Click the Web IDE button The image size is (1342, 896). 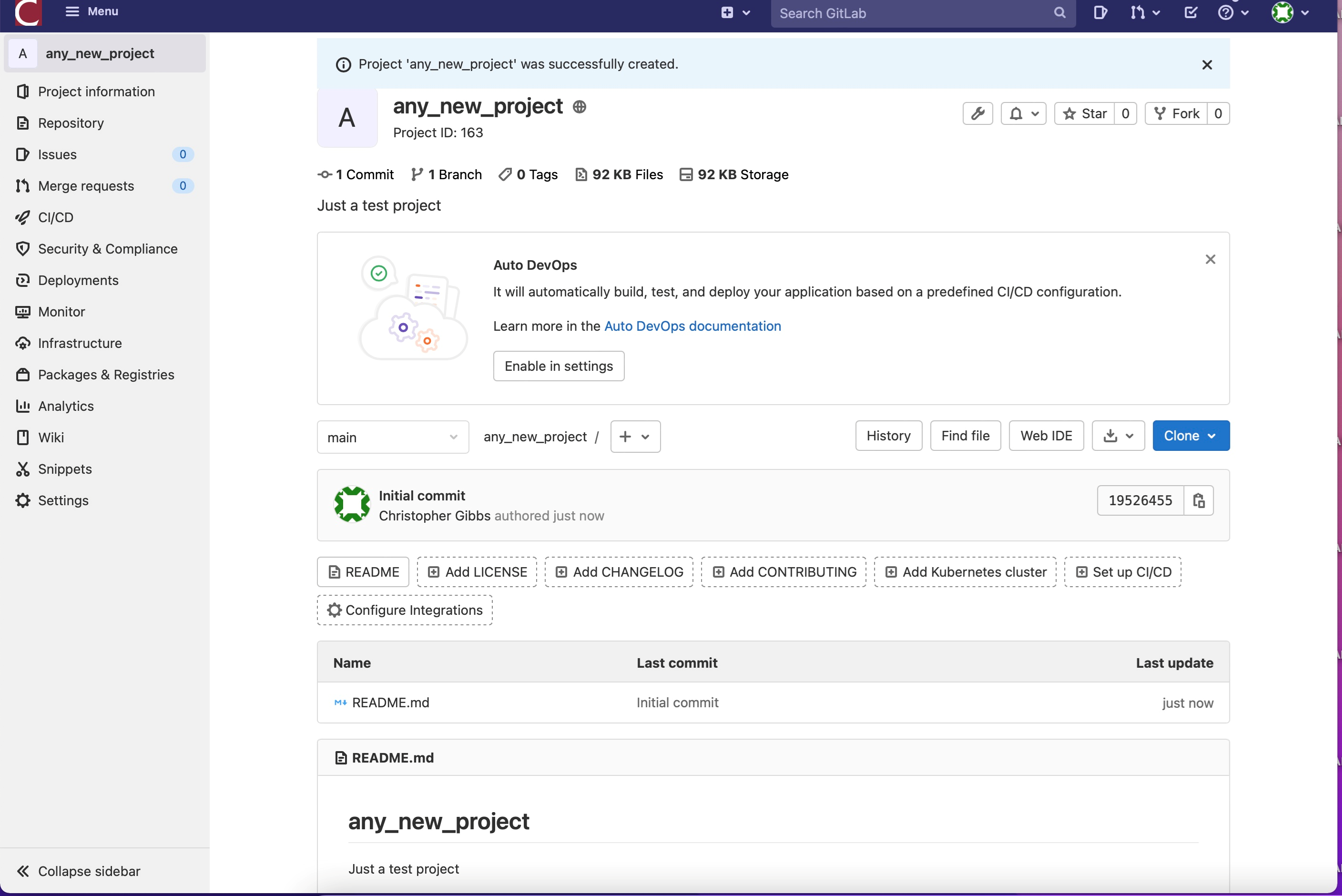pyautogui.click(x=1046, y=436)
